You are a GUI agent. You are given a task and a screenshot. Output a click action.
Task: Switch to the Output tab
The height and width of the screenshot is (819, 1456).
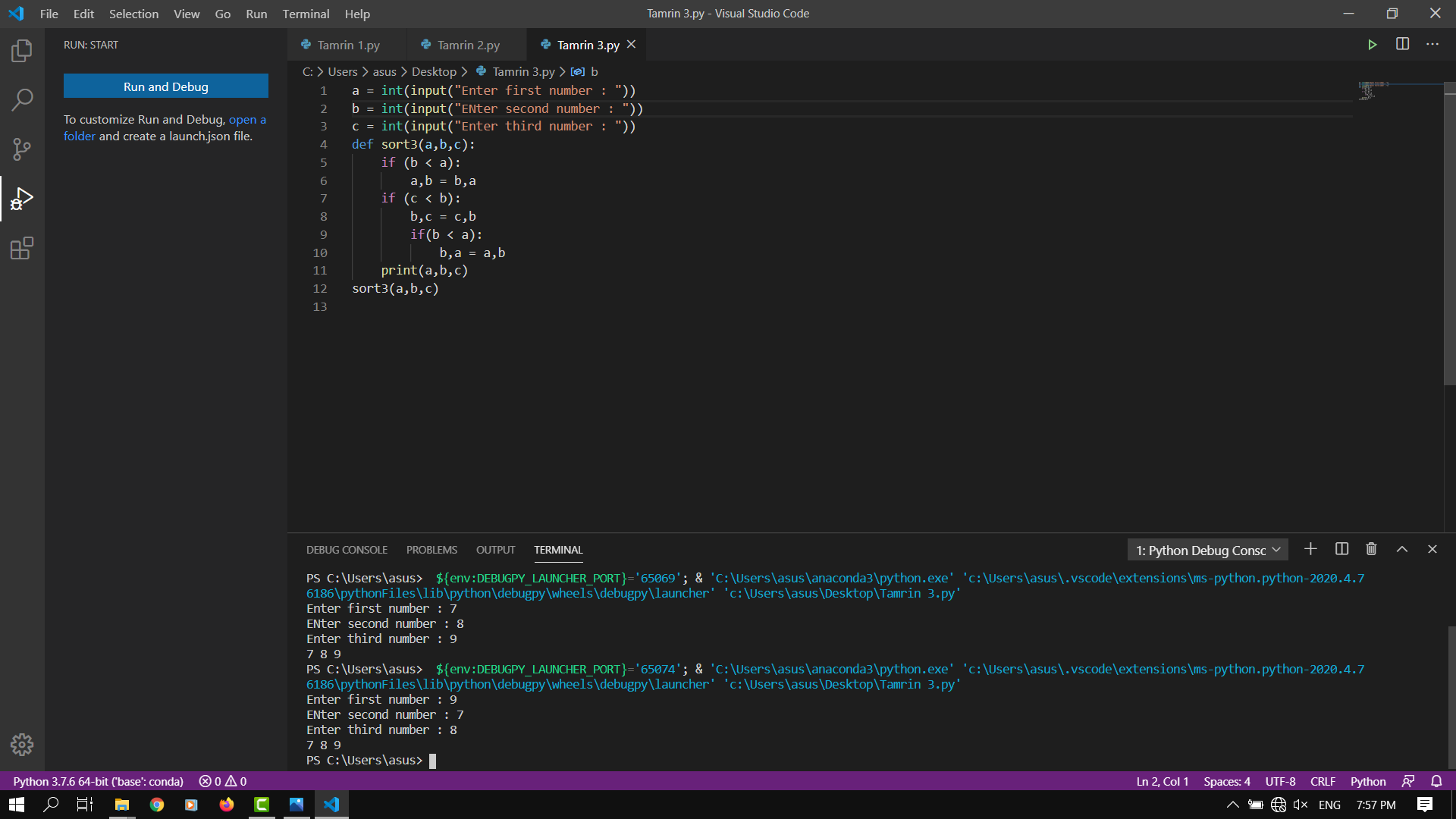495,550
